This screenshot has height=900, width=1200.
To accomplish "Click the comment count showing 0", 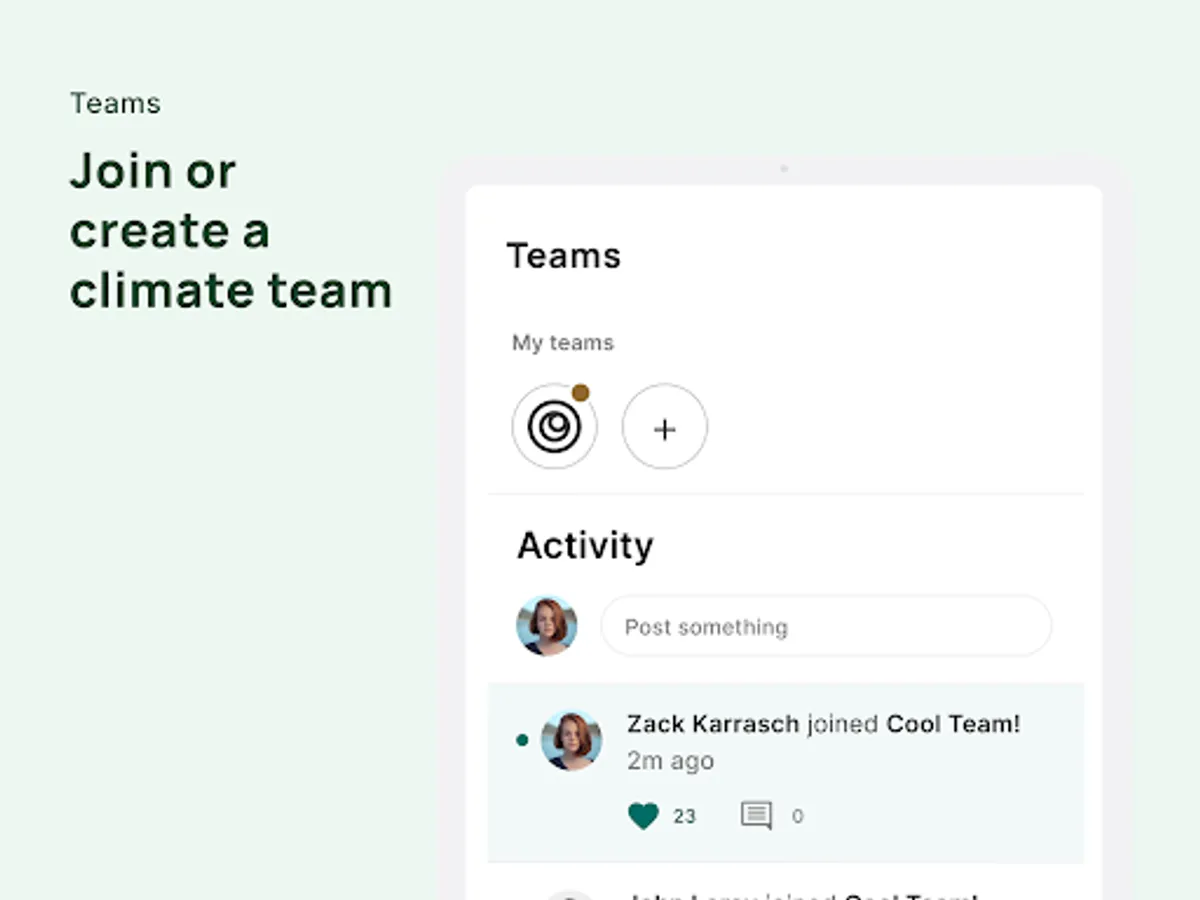I will pyautogui.click(x=797, y=817).
